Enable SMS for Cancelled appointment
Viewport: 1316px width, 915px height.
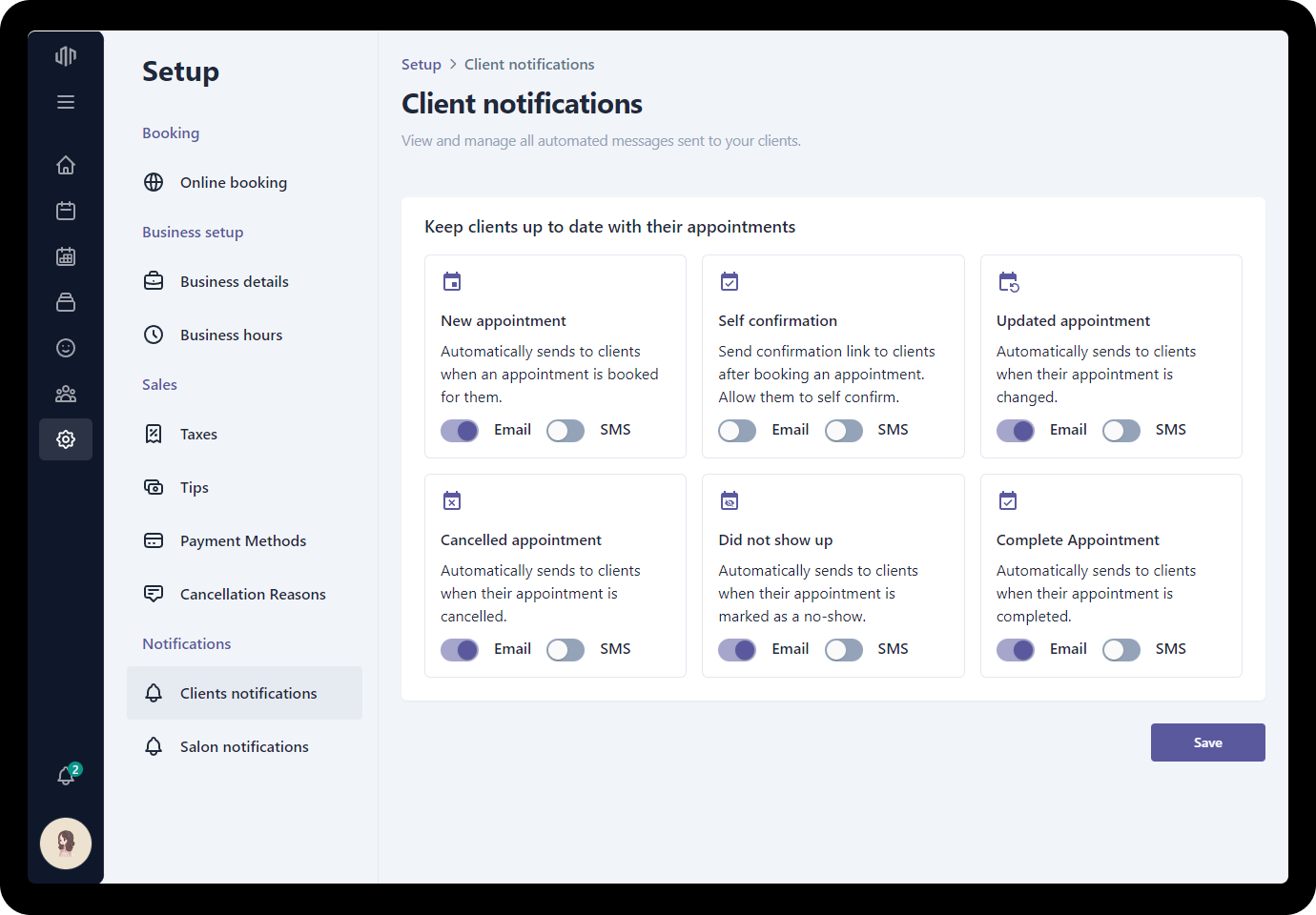pos(565,650)
